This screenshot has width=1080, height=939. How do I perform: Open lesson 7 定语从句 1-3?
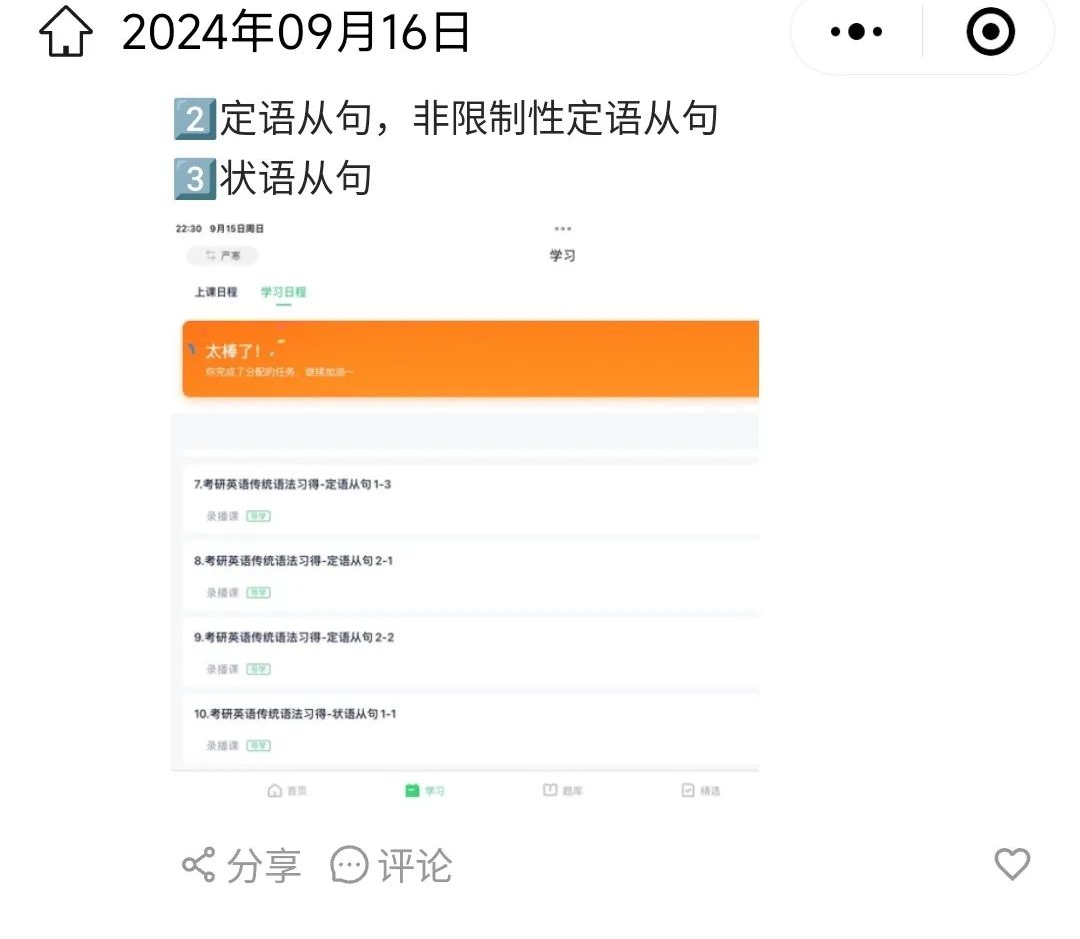click(x=471, y=498)
